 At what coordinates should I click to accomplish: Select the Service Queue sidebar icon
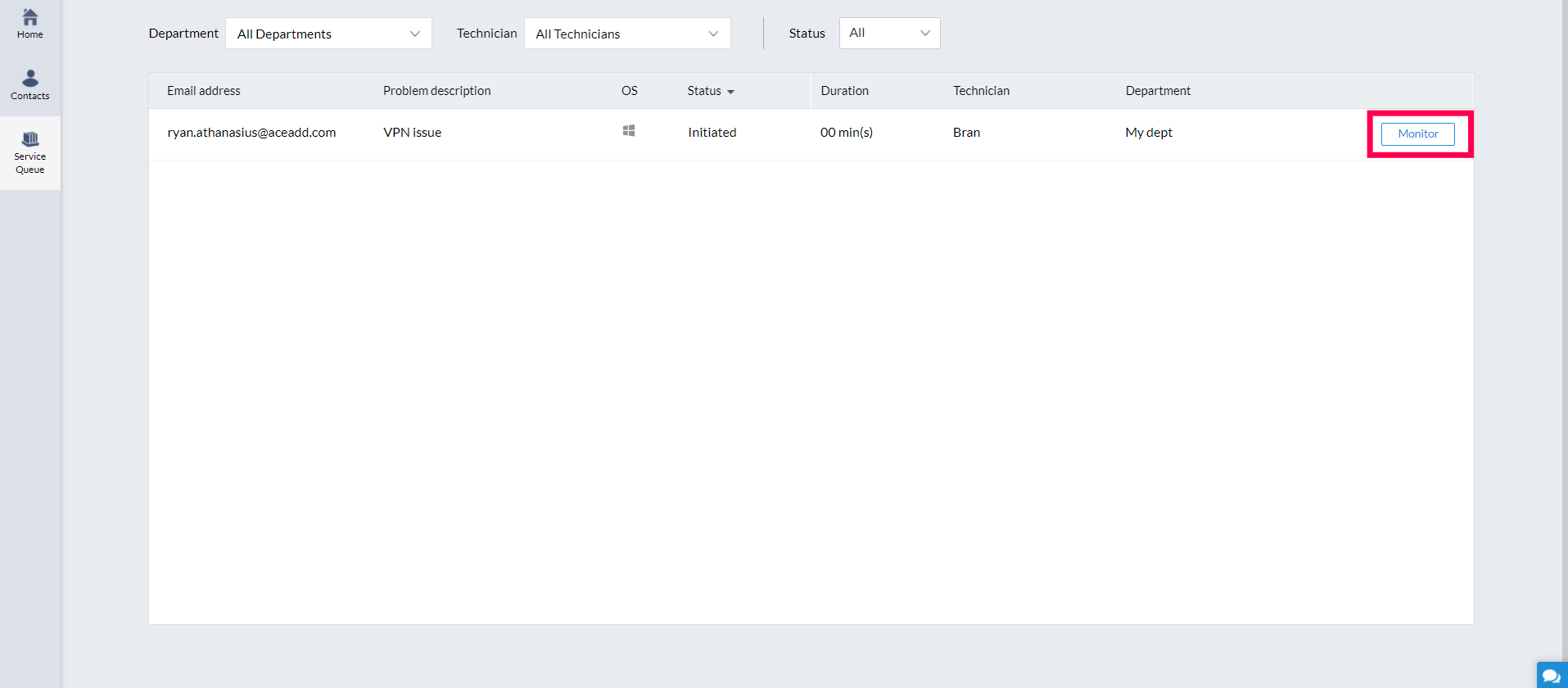point(30,152)
